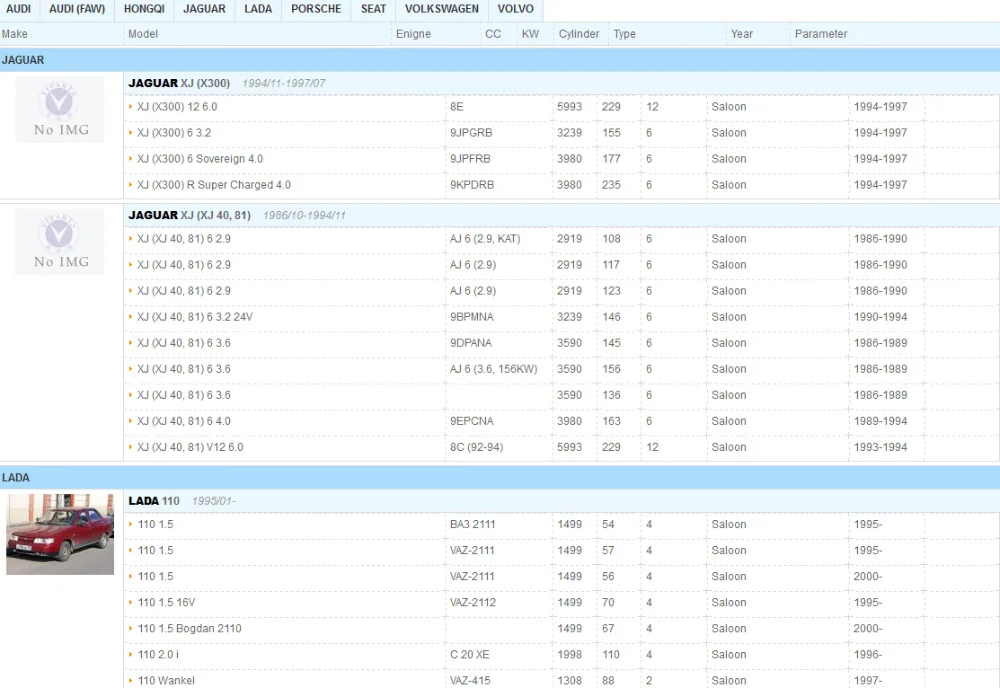This screenshot has width=1000, height=688.
Task: Click the engine code BA3 2111
Action: pyautogui.click(x=473, y=524)
